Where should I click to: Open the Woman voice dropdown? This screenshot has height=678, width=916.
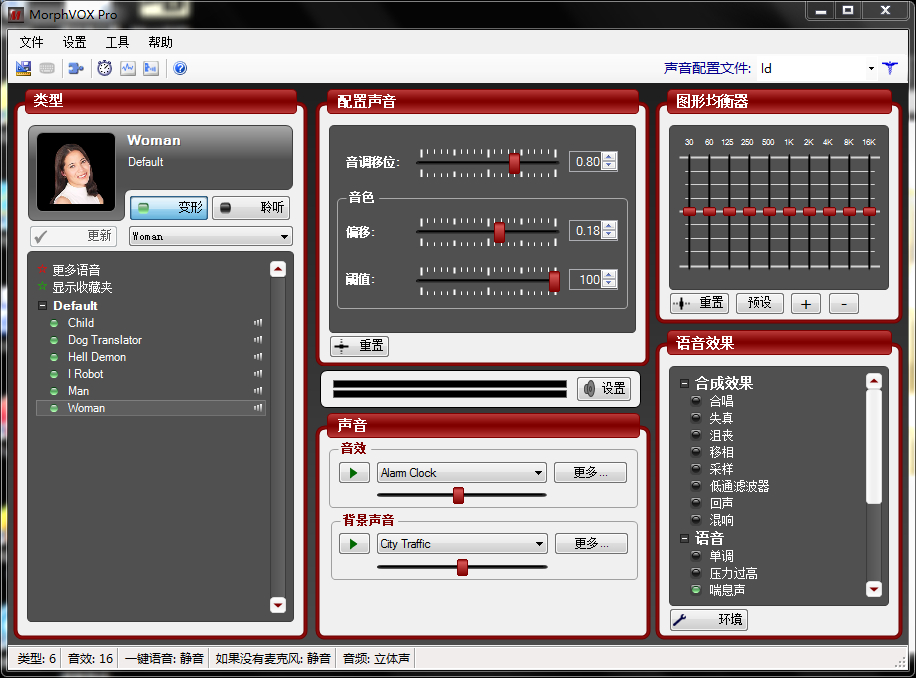(210, 236)
